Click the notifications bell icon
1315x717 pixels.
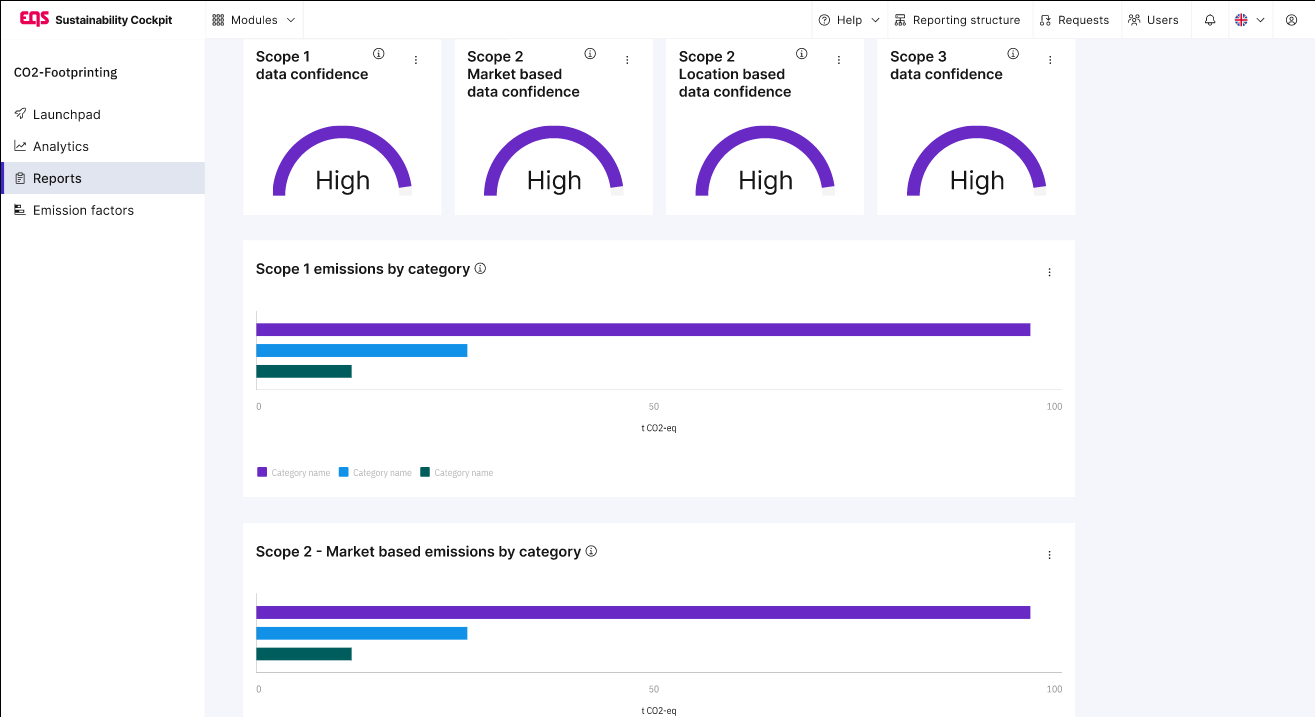click(x=1210, y=20)
